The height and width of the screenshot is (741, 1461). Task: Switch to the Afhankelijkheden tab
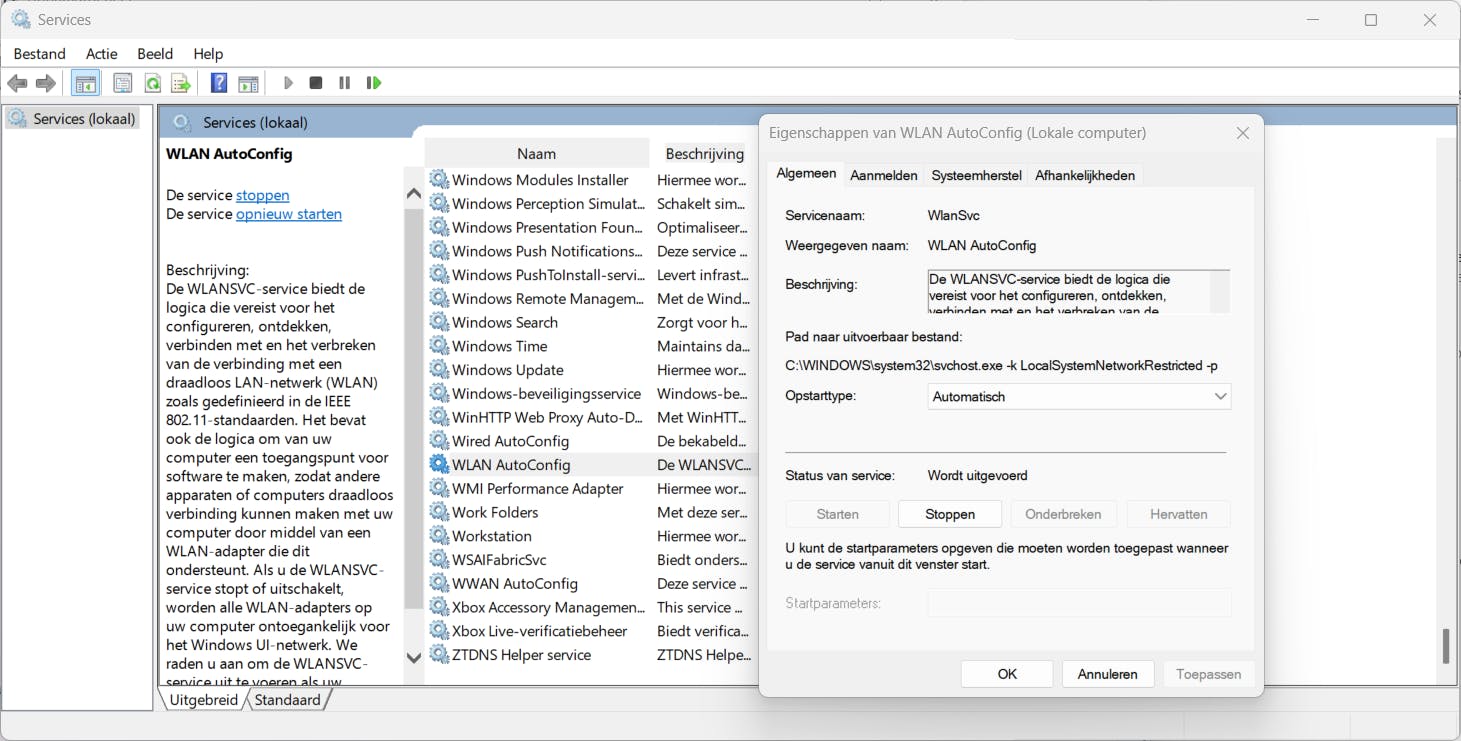tap(1085, 175)
